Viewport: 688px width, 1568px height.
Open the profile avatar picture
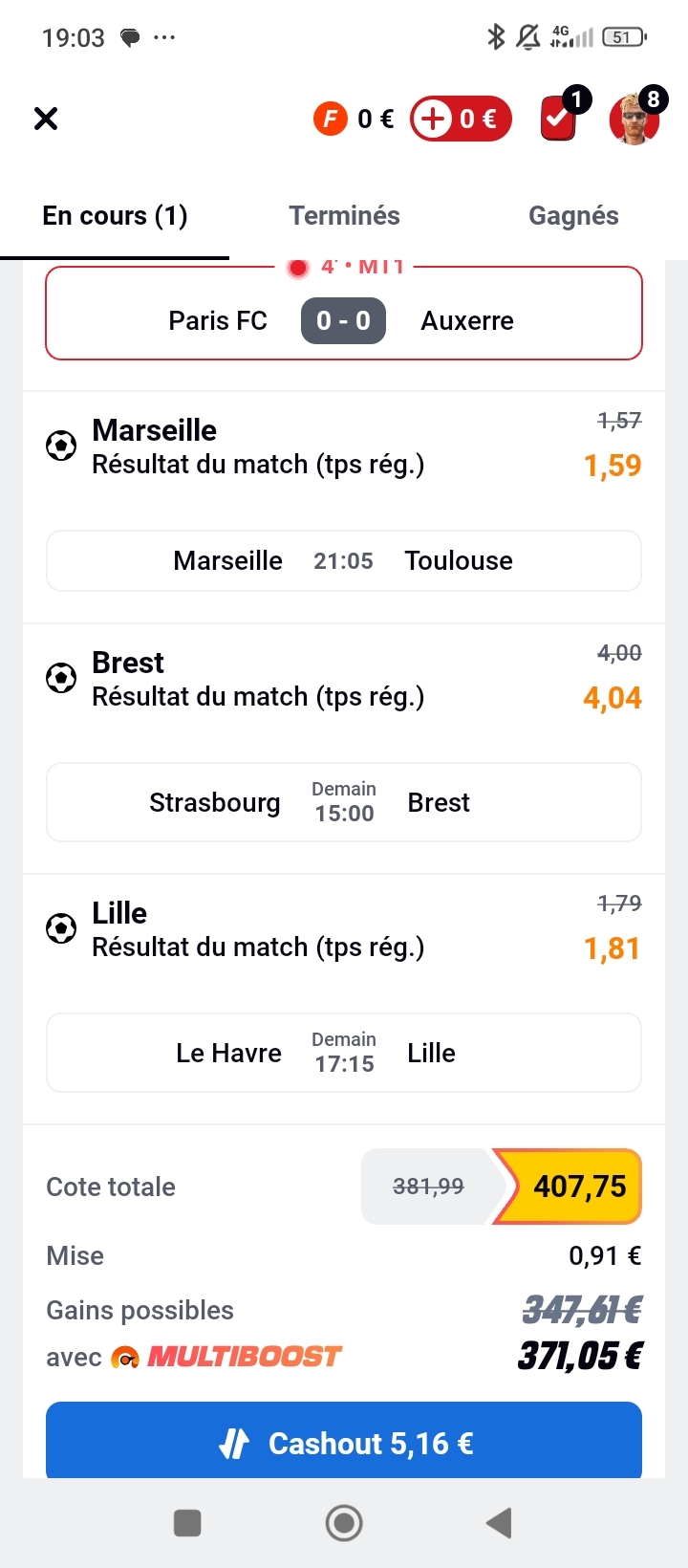[634, 120]
